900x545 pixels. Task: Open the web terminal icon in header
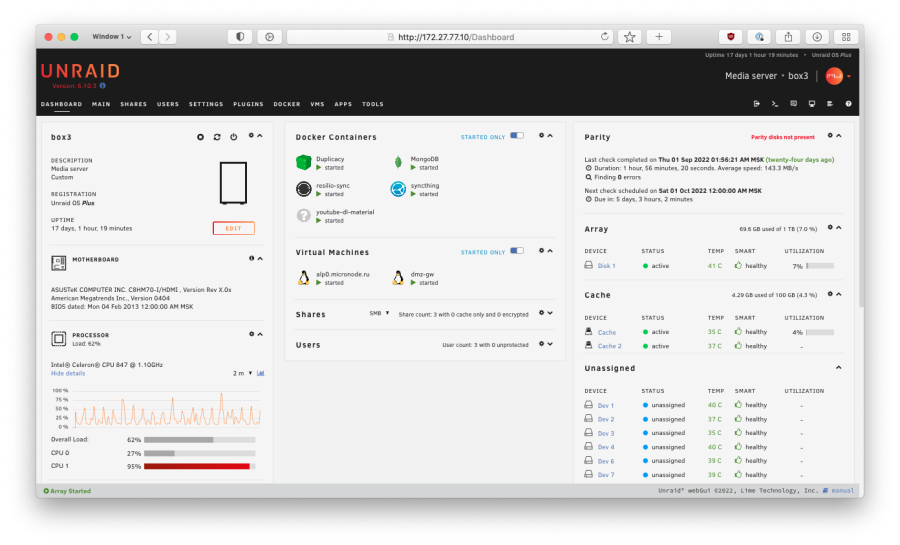click(774, 103)
